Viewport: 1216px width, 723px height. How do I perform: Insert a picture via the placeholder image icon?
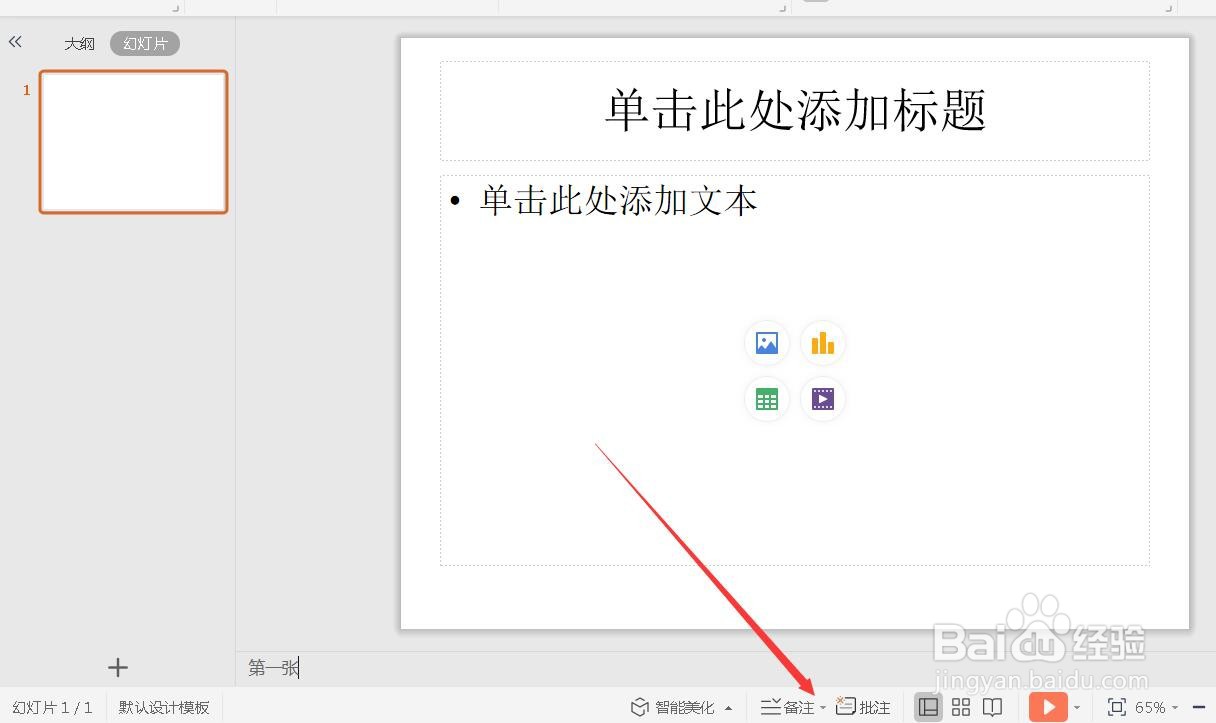pos(767,344)
